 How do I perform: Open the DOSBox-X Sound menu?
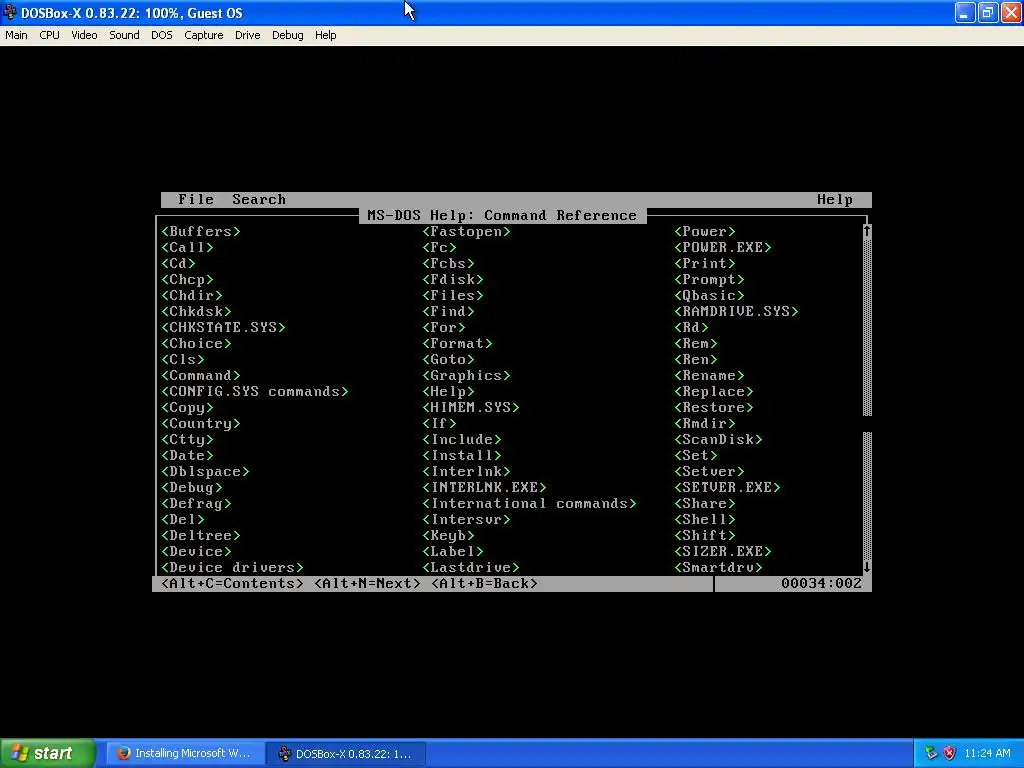click(x=124, y=35)
